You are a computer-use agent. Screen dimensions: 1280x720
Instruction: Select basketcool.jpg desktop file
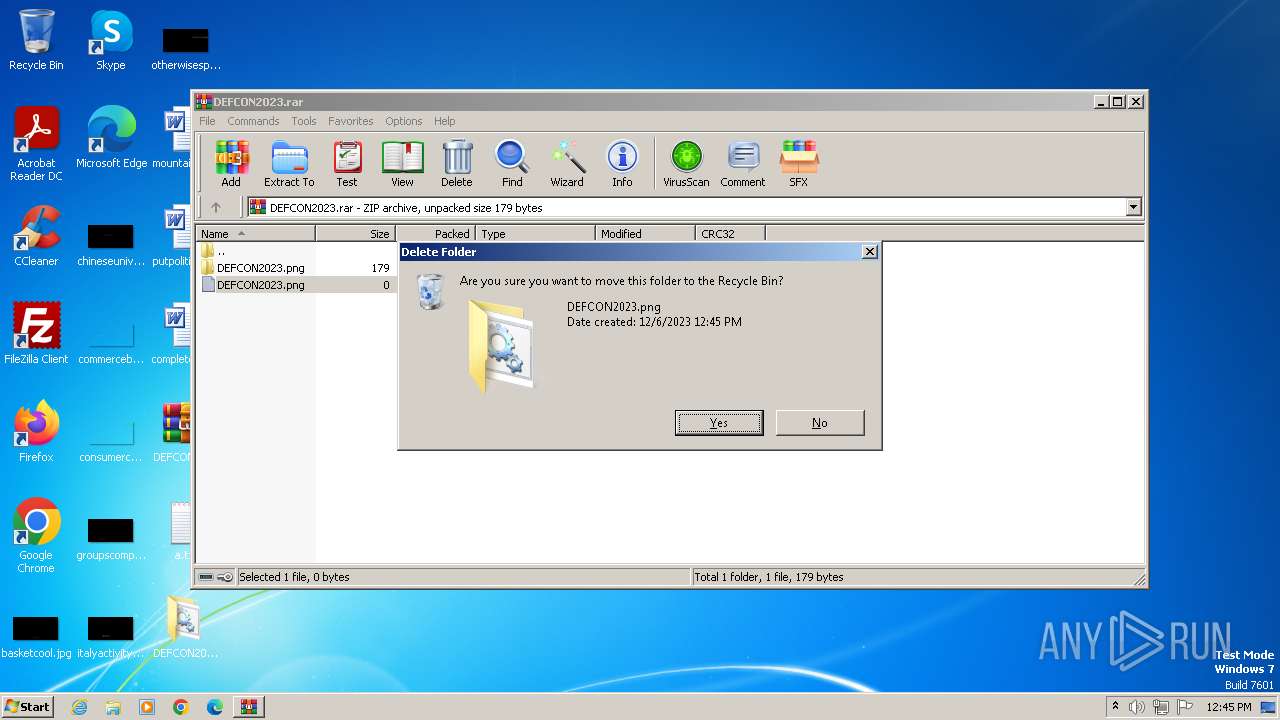coord(36,636)
